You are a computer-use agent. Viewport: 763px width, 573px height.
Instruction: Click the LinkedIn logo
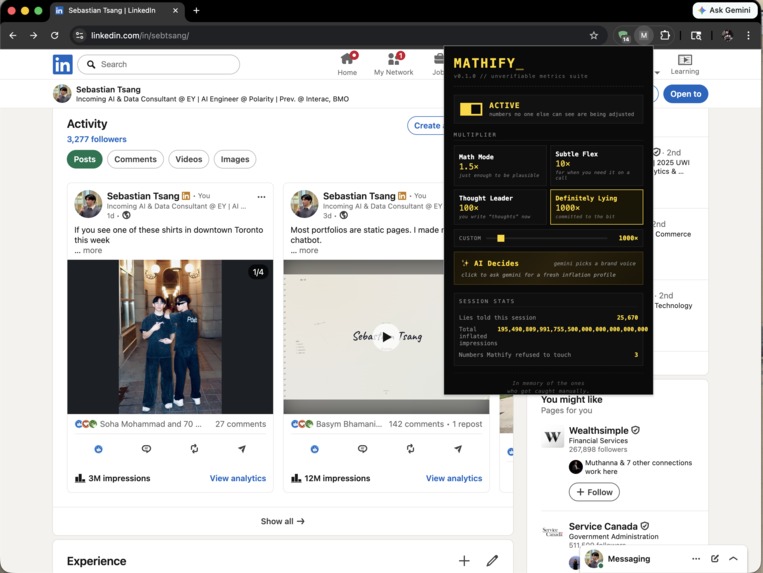coord(62,64)
